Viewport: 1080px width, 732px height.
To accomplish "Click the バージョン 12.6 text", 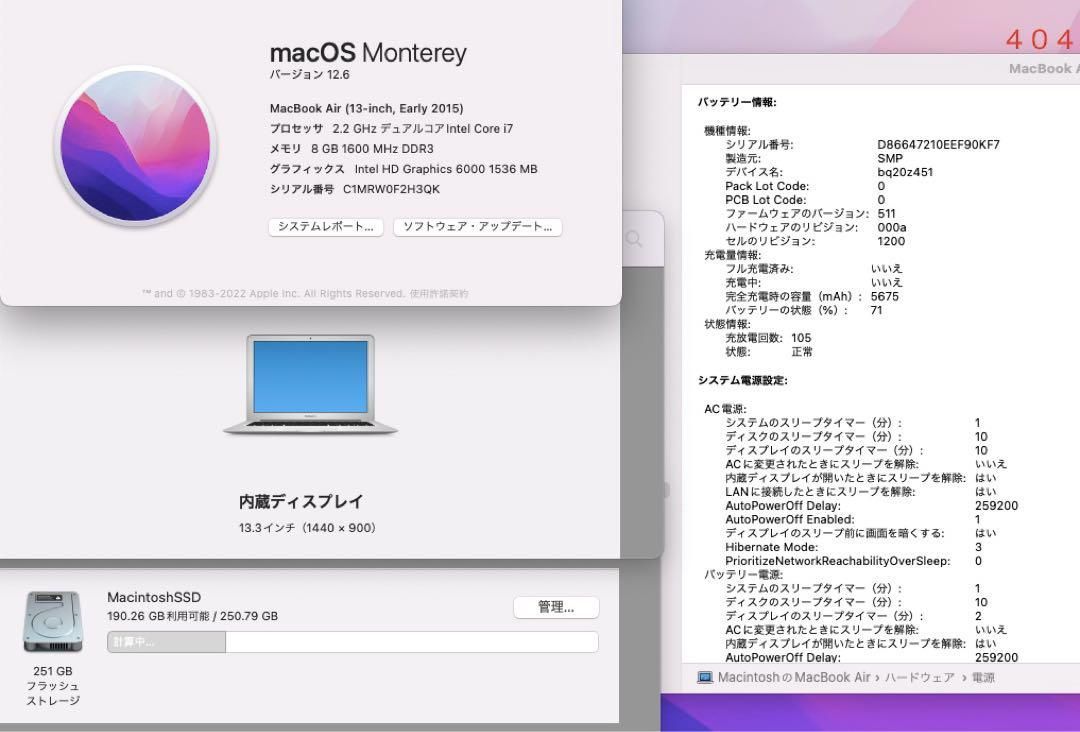I will click(x=309, y=74).
